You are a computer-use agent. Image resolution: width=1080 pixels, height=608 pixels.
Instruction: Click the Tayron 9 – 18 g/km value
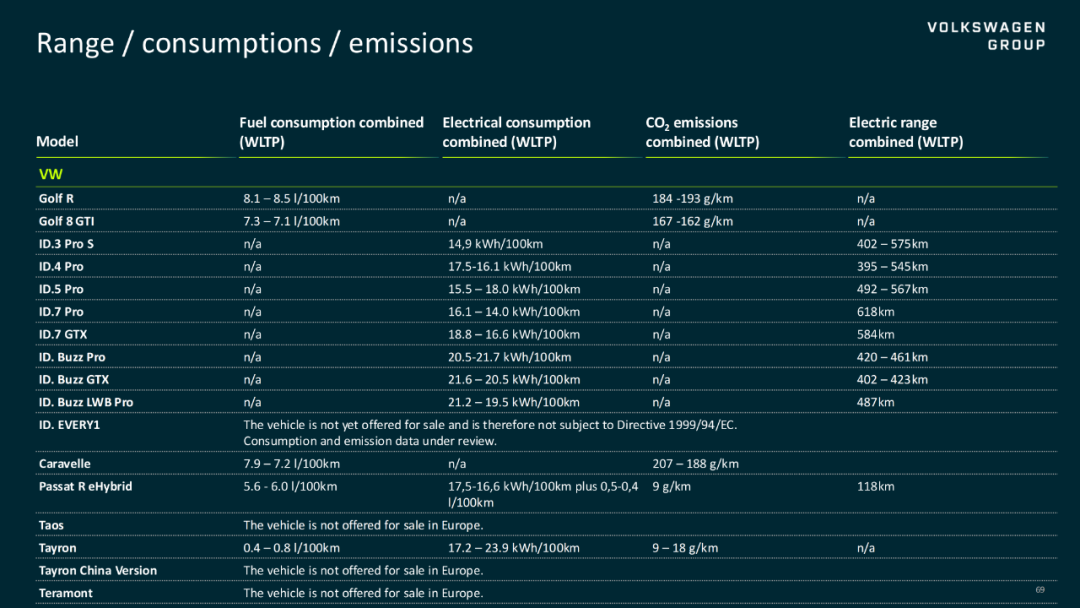coord(685,548)
